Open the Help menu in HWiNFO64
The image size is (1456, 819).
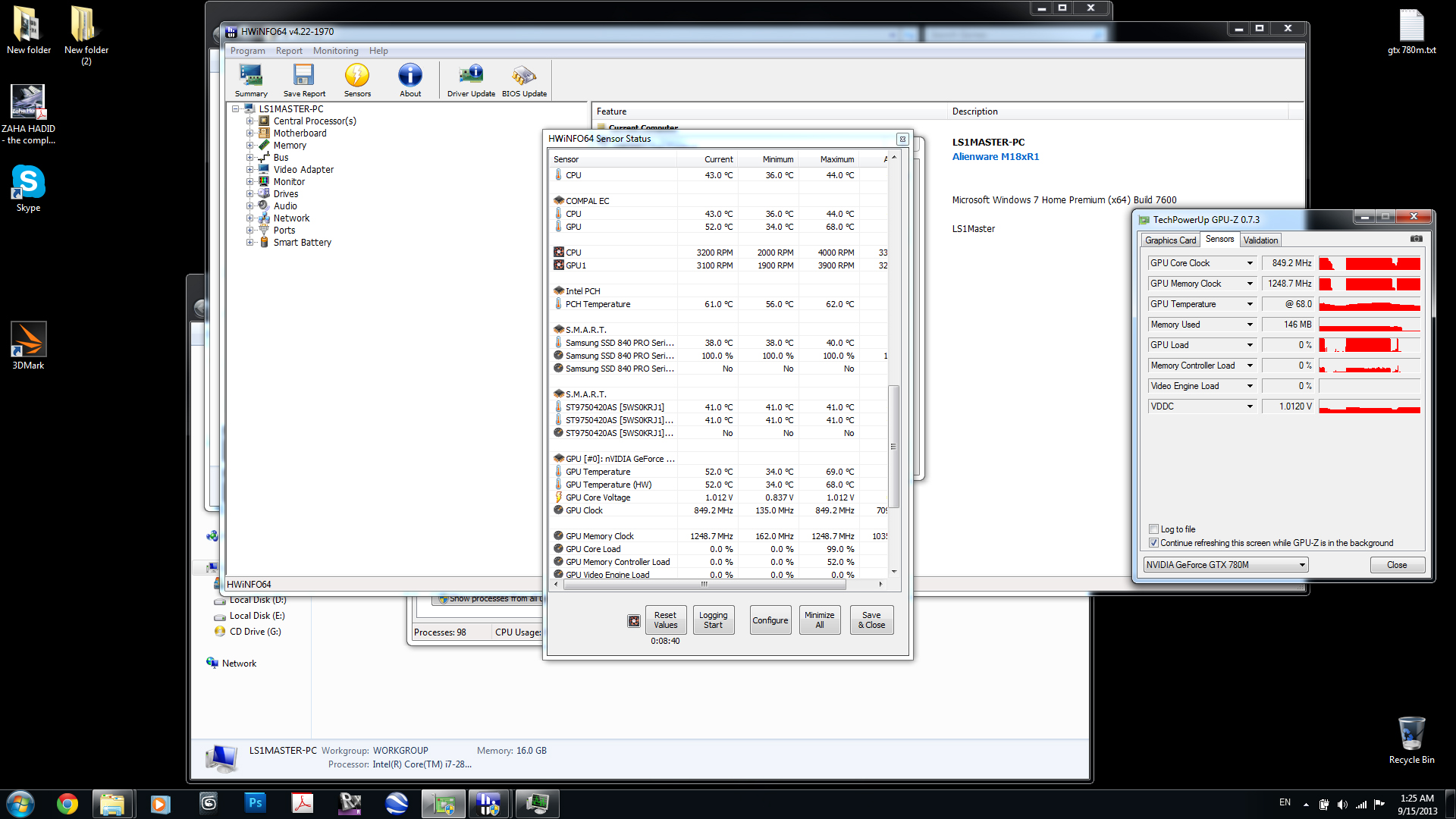(x=378, y=51)
